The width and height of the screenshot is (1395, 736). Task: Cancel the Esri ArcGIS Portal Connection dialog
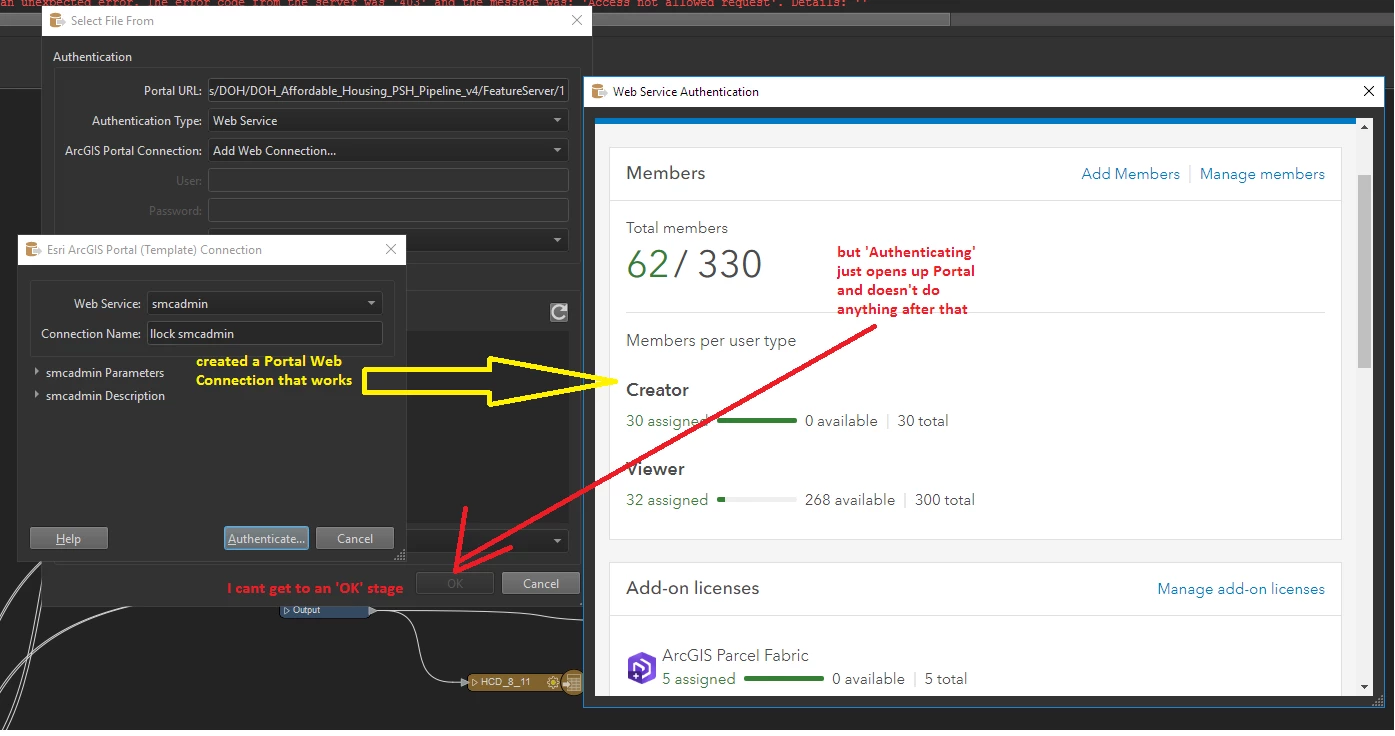[x=355, y=538]
